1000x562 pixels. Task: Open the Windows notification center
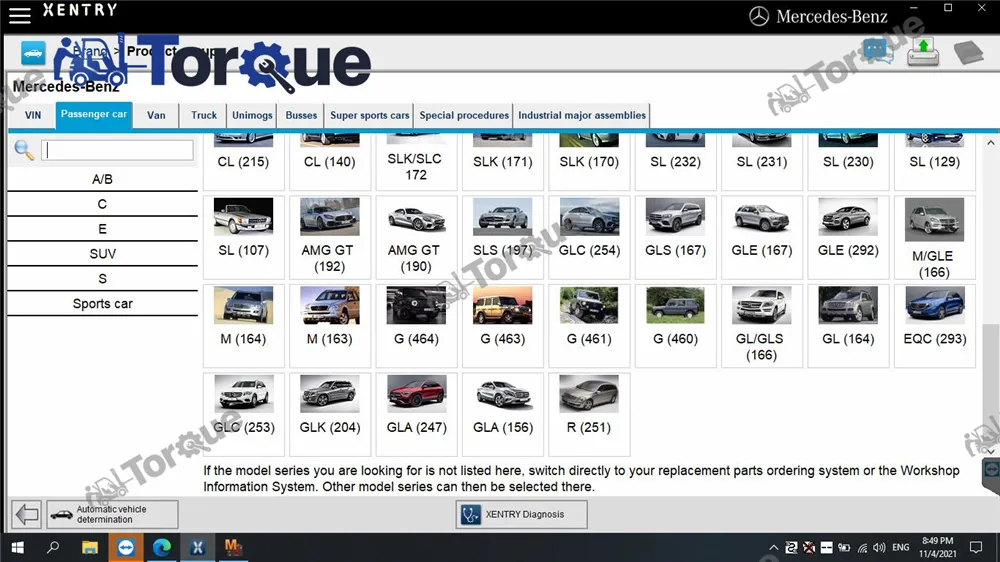click(976, 547)
